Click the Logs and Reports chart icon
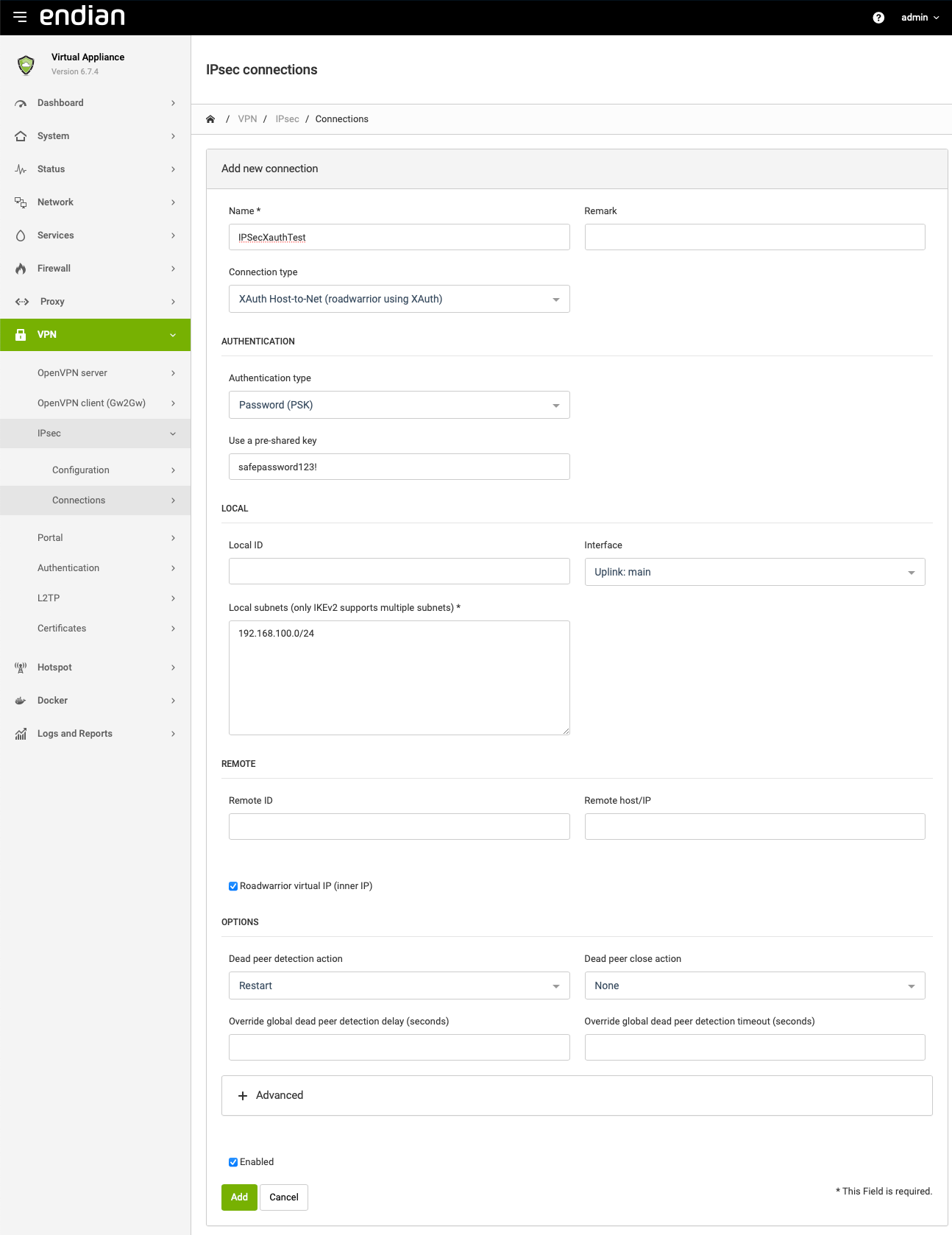The height and width of the screenshot is (1235, 952). click(21, 734)
